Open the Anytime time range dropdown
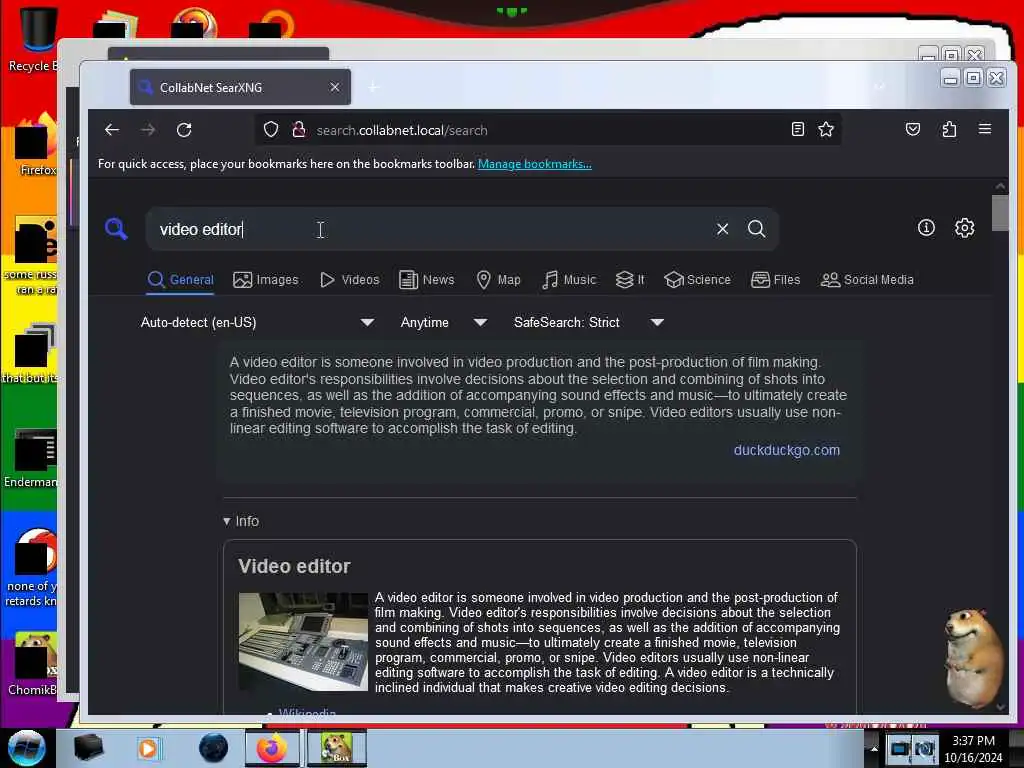 pos(443,322)
